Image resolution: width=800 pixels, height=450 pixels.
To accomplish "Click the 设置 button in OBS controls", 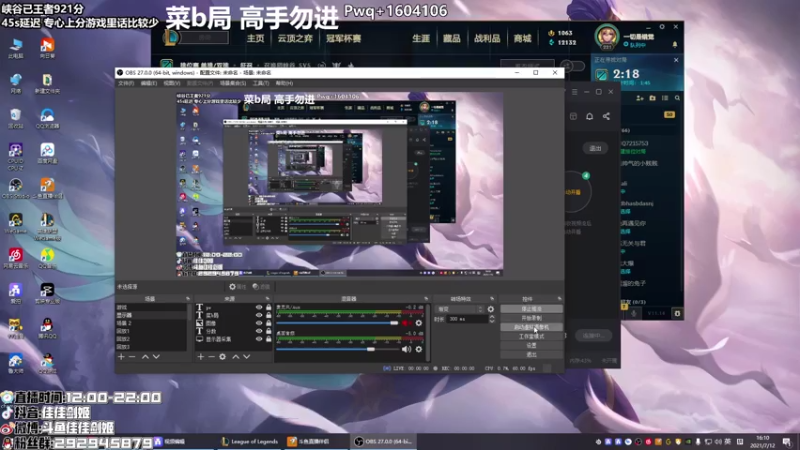I will (x=532, y=345).
